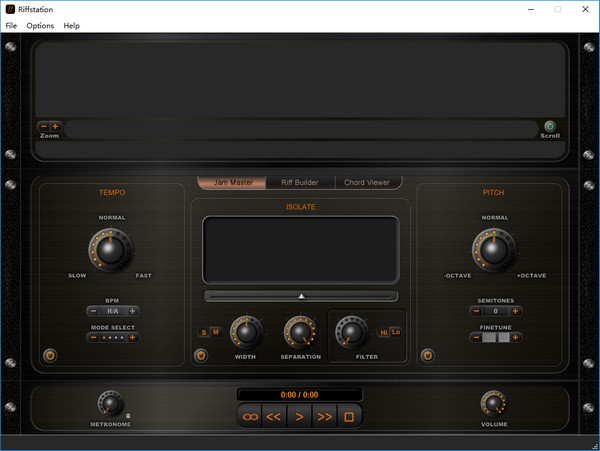
Task: Click the Metronome knob
Action: coord(110,404)
